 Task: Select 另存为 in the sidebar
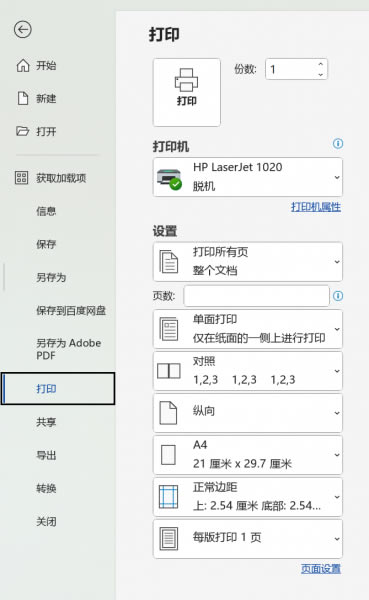[51, 277]
